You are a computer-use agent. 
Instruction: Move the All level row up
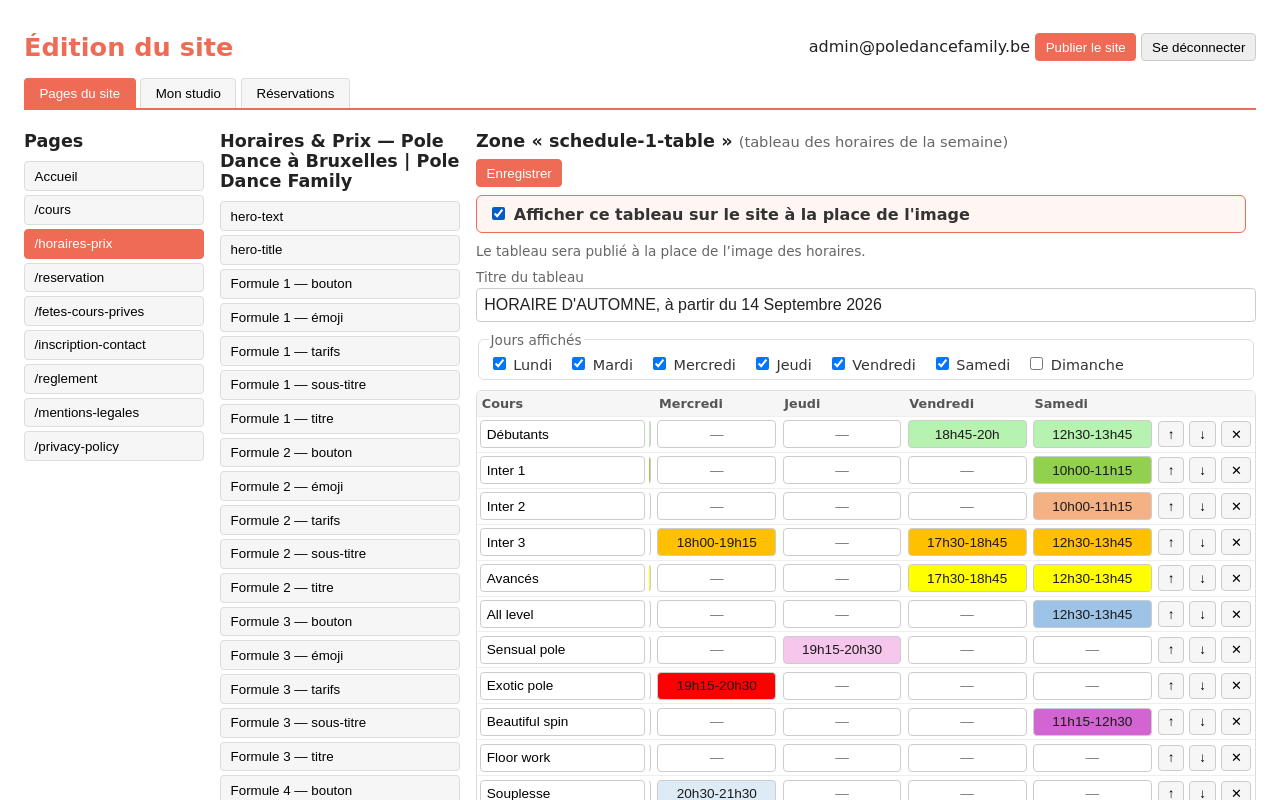coord(1171,614)
